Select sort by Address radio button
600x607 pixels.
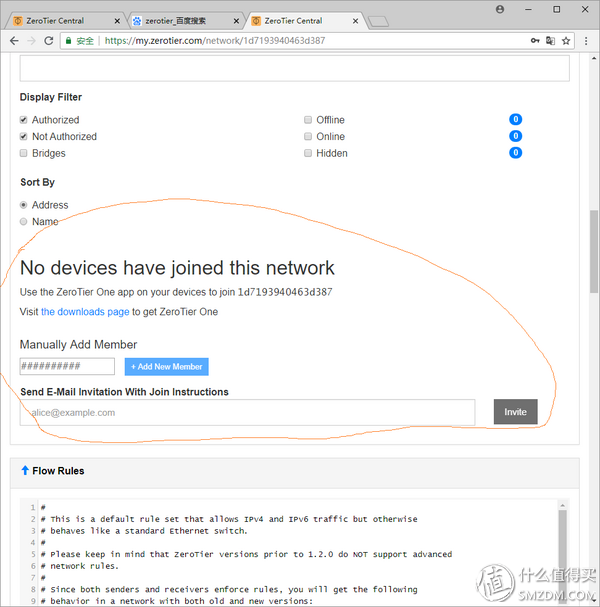click(x=24, y=205)
